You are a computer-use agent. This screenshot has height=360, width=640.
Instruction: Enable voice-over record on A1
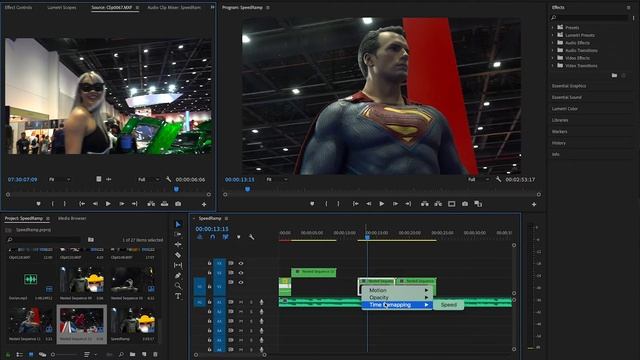coord(261,302)
